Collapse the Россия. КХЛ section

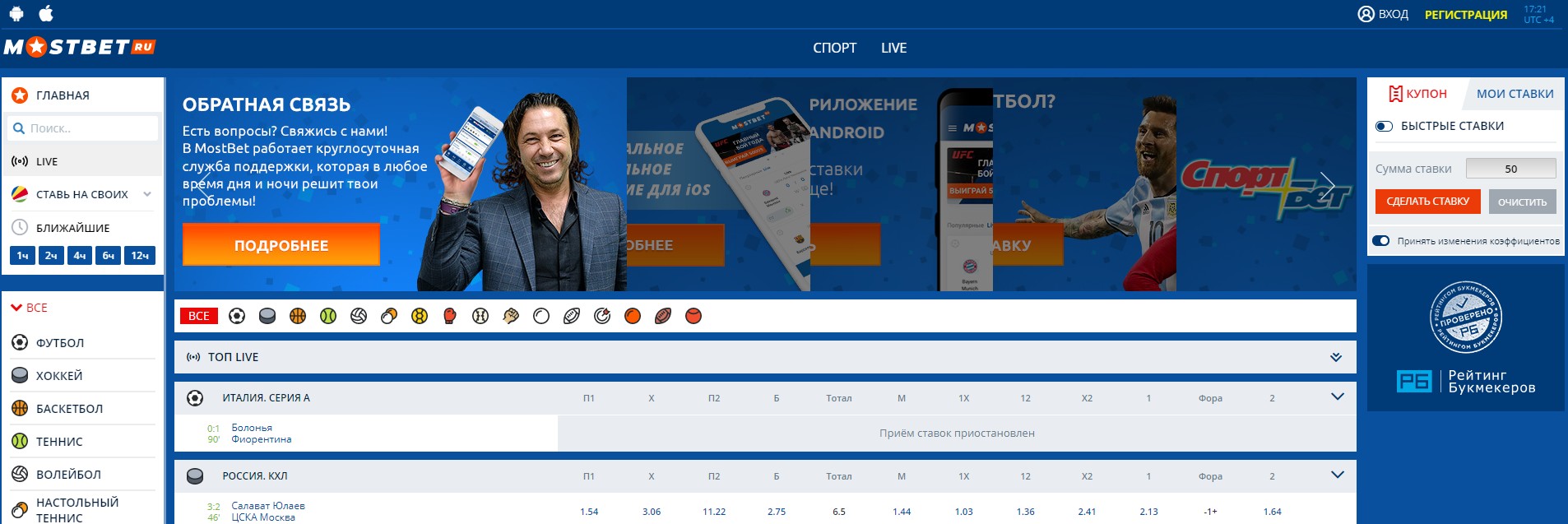click(x=1338, y=475)
